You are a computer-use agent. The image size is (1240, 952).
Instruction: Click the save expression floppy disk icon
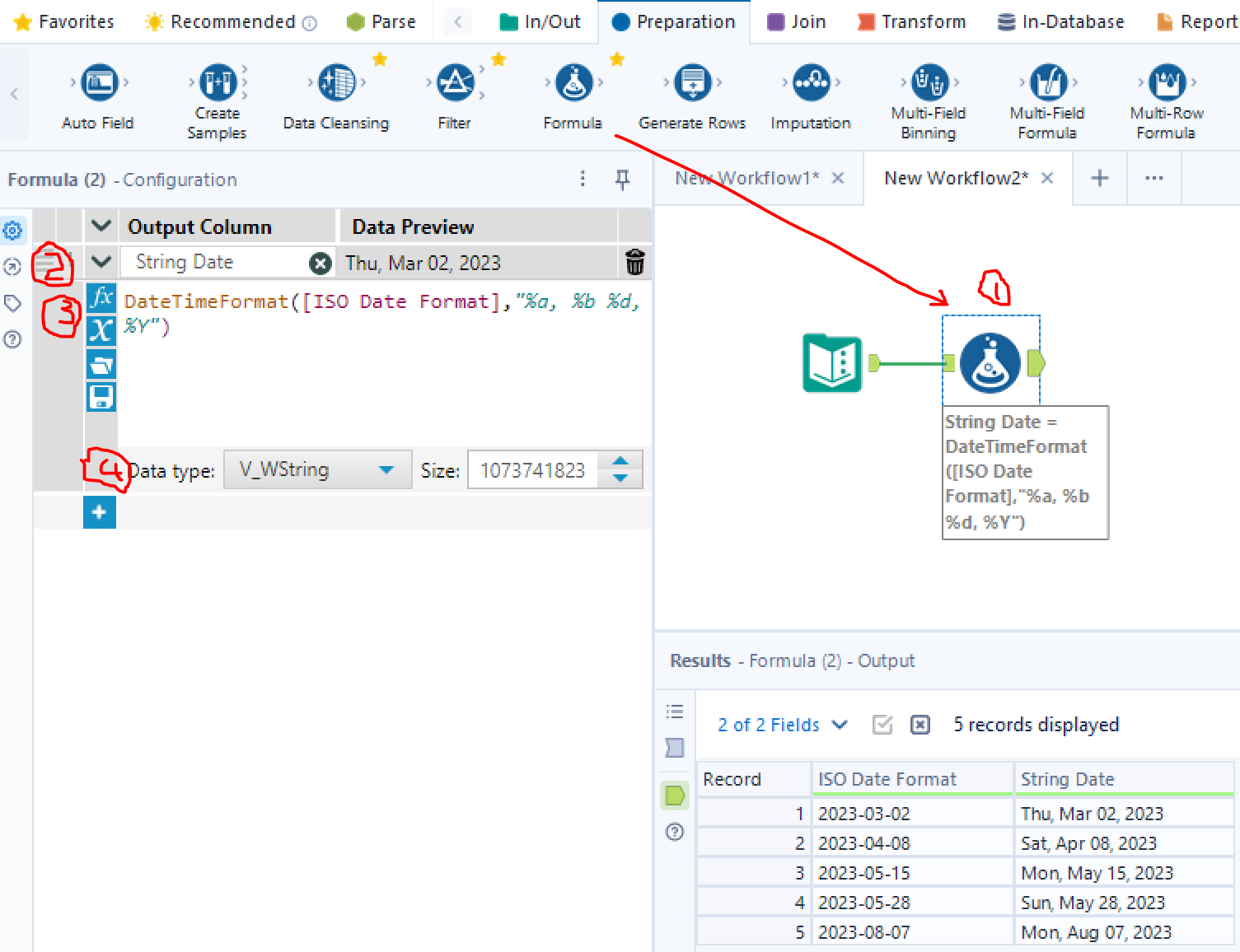pos(101,397)
